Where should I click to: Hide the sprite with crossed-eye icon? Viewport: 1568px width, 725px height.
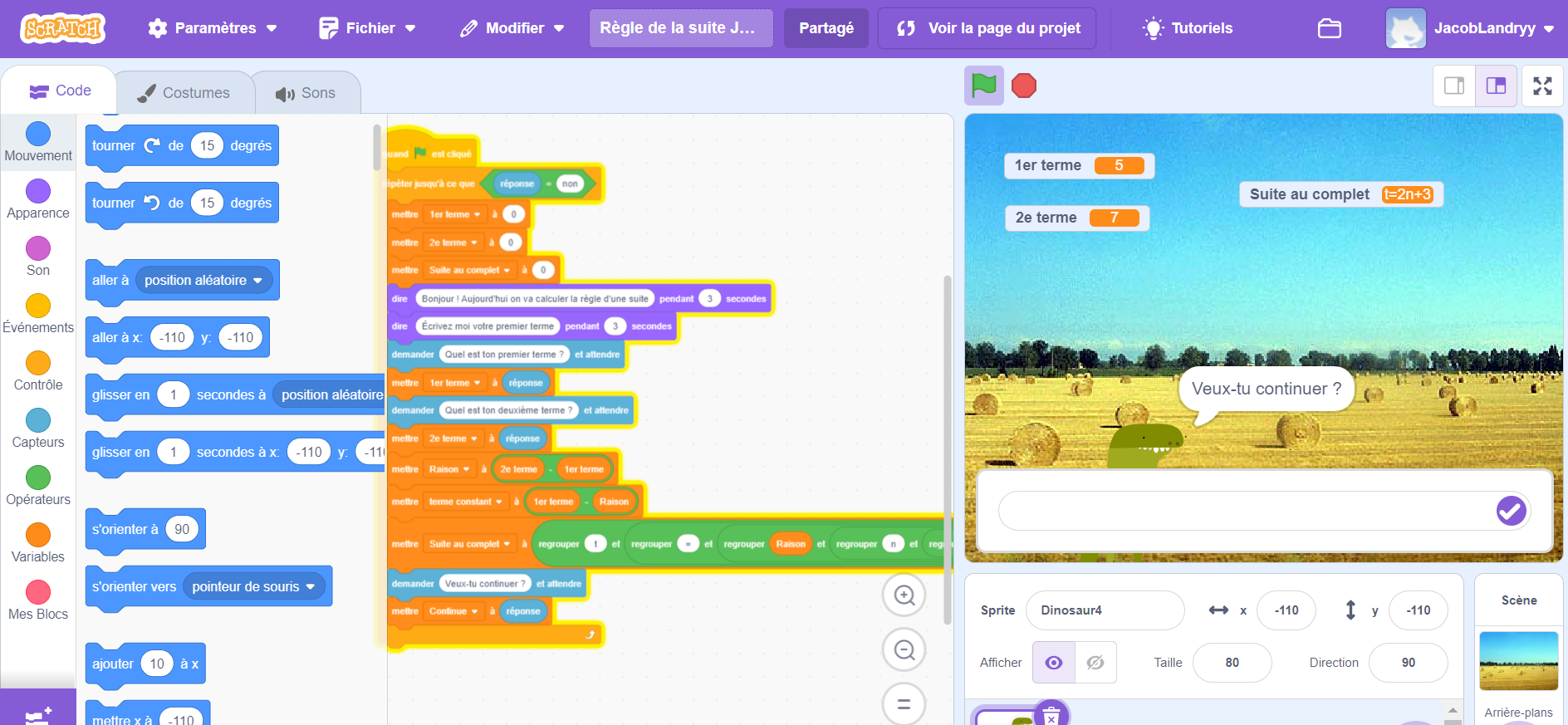pos(1095,663)
